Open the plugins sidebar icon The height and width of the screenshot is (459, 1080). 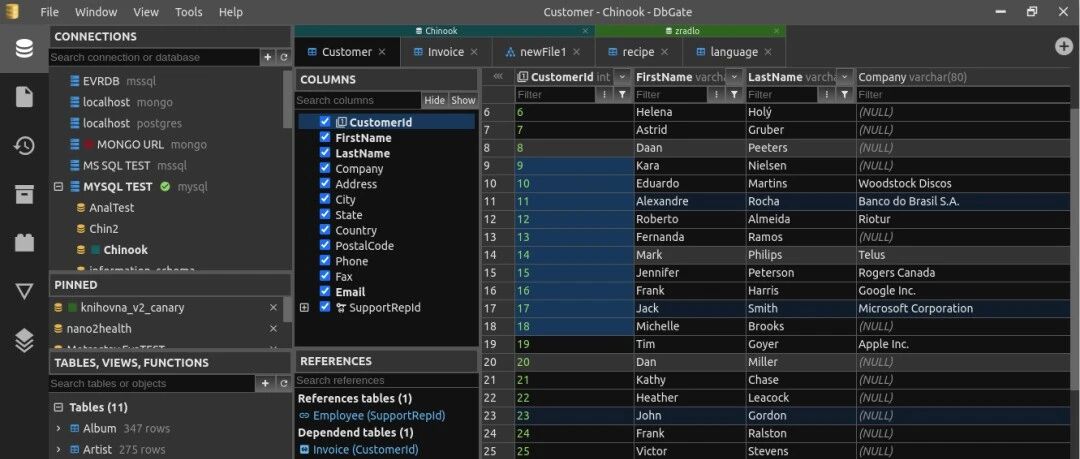[x=24, y=243]
